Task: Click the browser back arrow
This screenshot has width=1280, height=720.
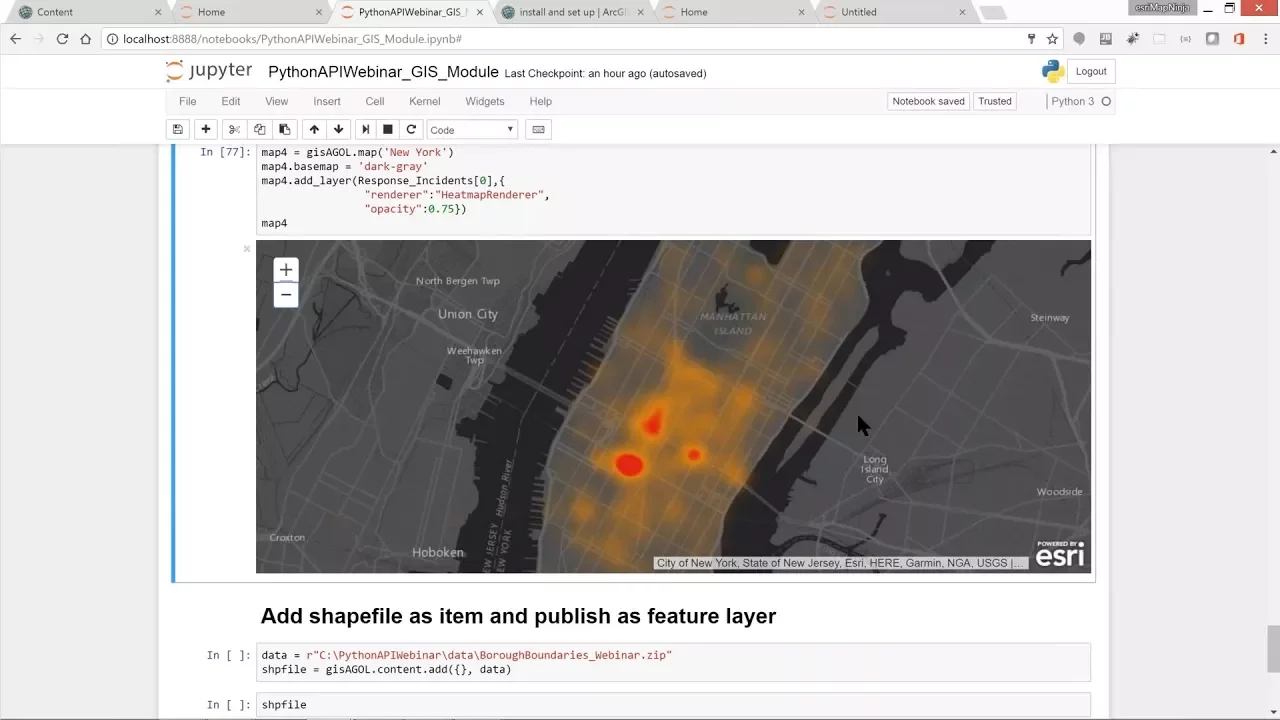Action: click(x=15, y=39)
